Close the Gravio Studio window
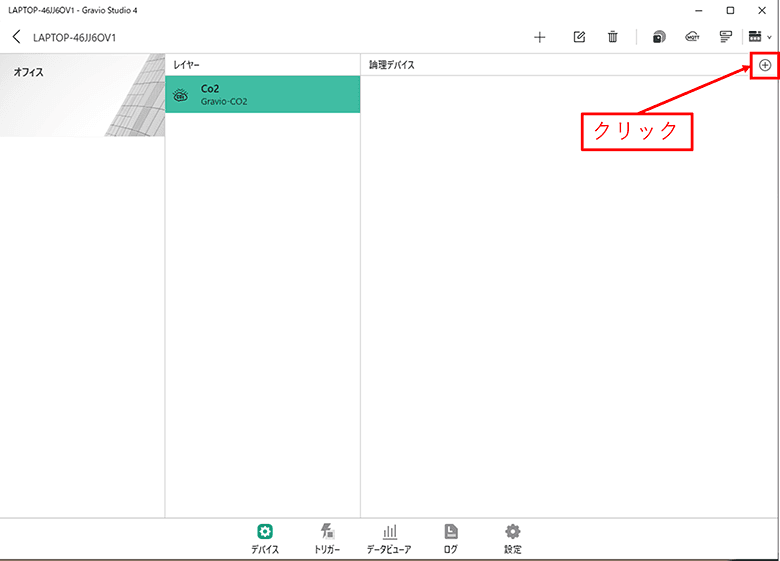 pos(762,10)
